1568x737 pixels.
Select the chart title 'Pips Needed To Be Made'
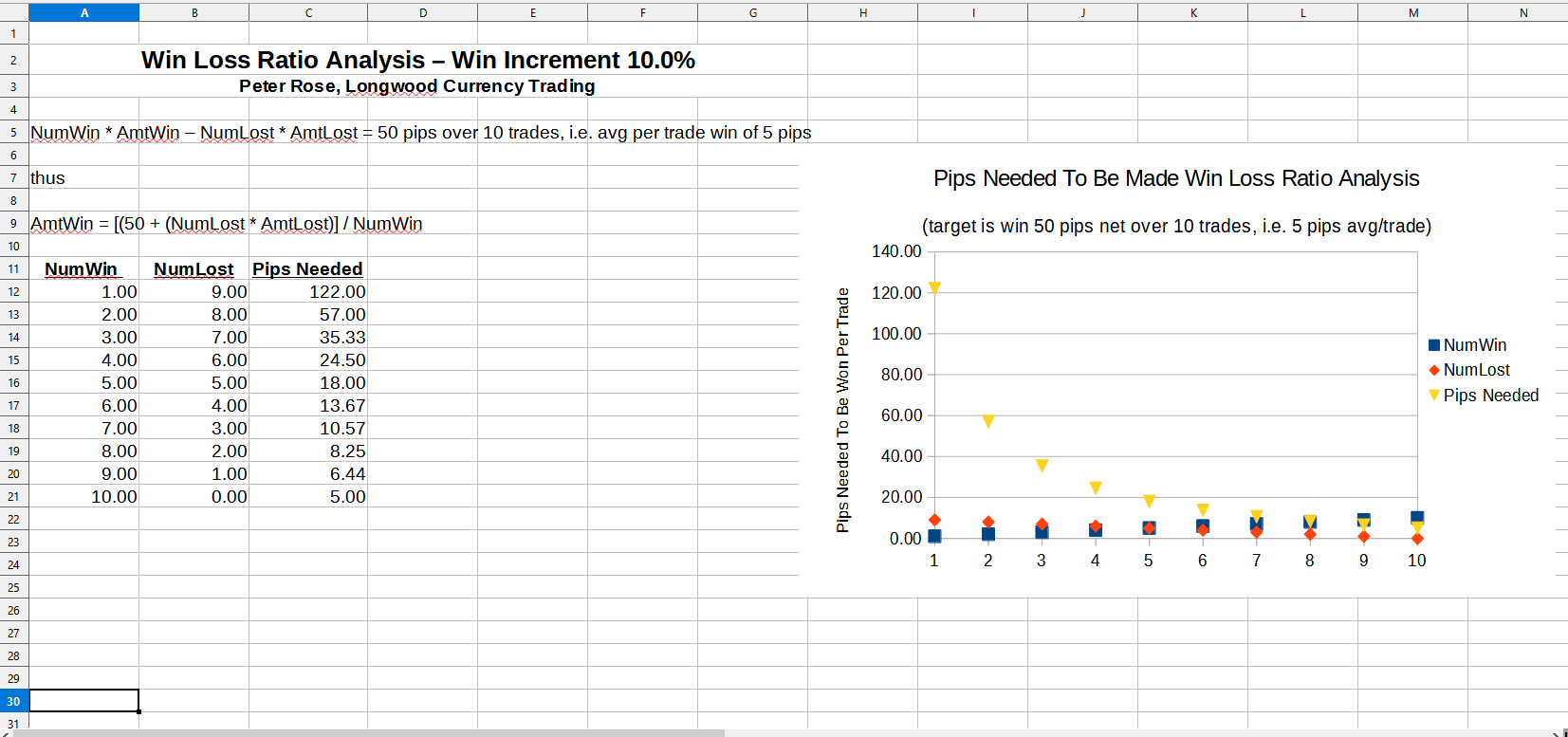[1176, 178]
